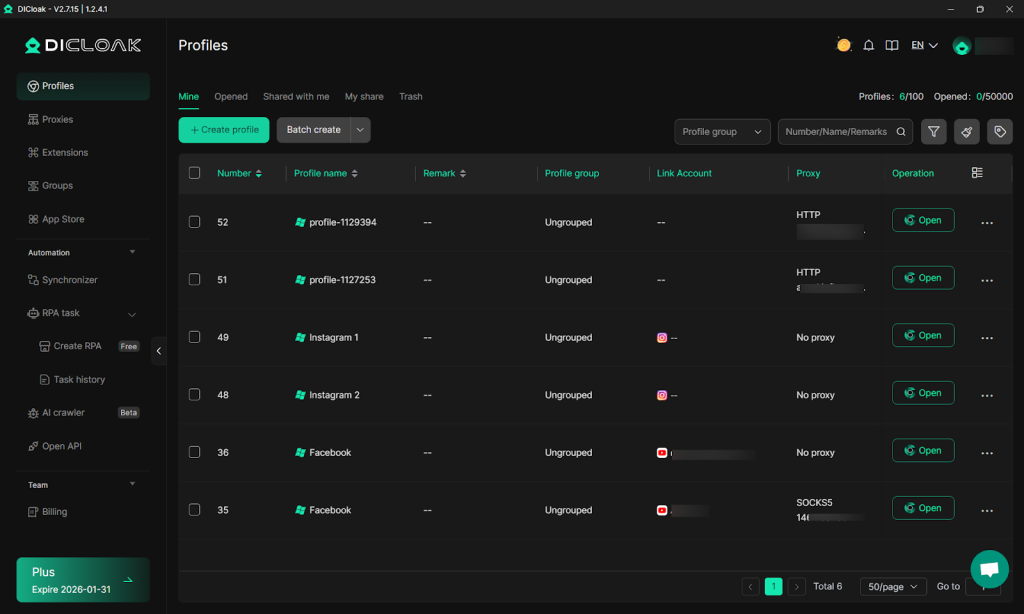
Task: Click the notification bell icon
Action: tap(868, 46)
